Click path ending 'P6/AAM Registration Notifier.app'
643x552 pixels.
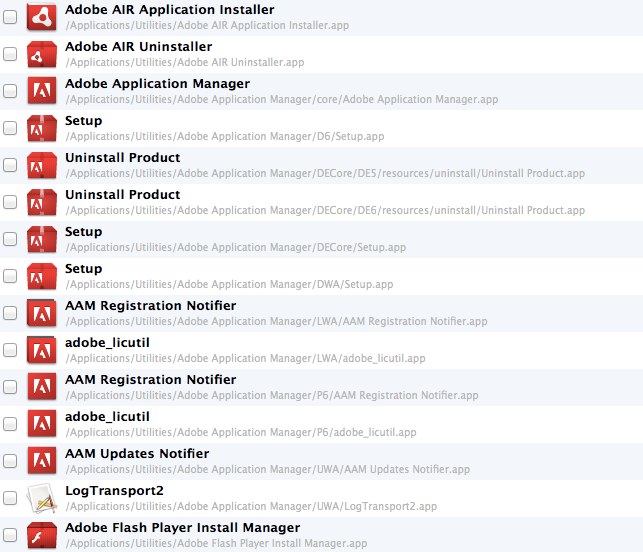pos(272,396)
